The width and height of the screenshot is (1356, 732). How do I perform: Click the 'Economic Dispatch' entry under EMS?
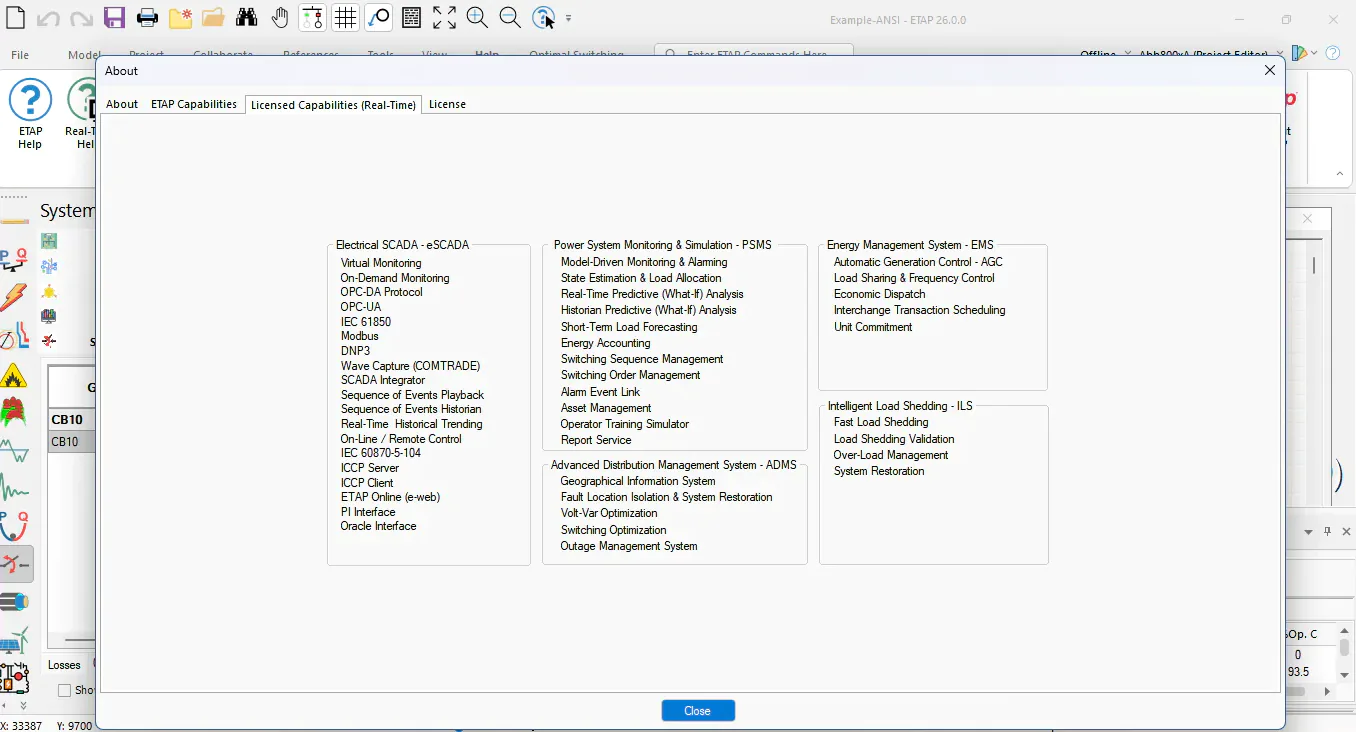tap(880, 294)
